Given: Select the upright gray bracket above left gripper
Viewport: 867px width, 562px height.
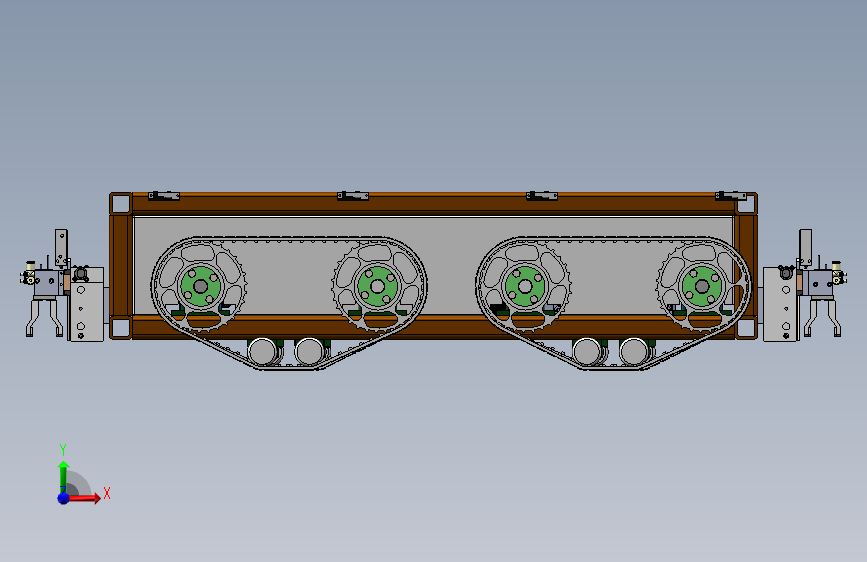Looking at the screenshot, I should pos(61,247).
